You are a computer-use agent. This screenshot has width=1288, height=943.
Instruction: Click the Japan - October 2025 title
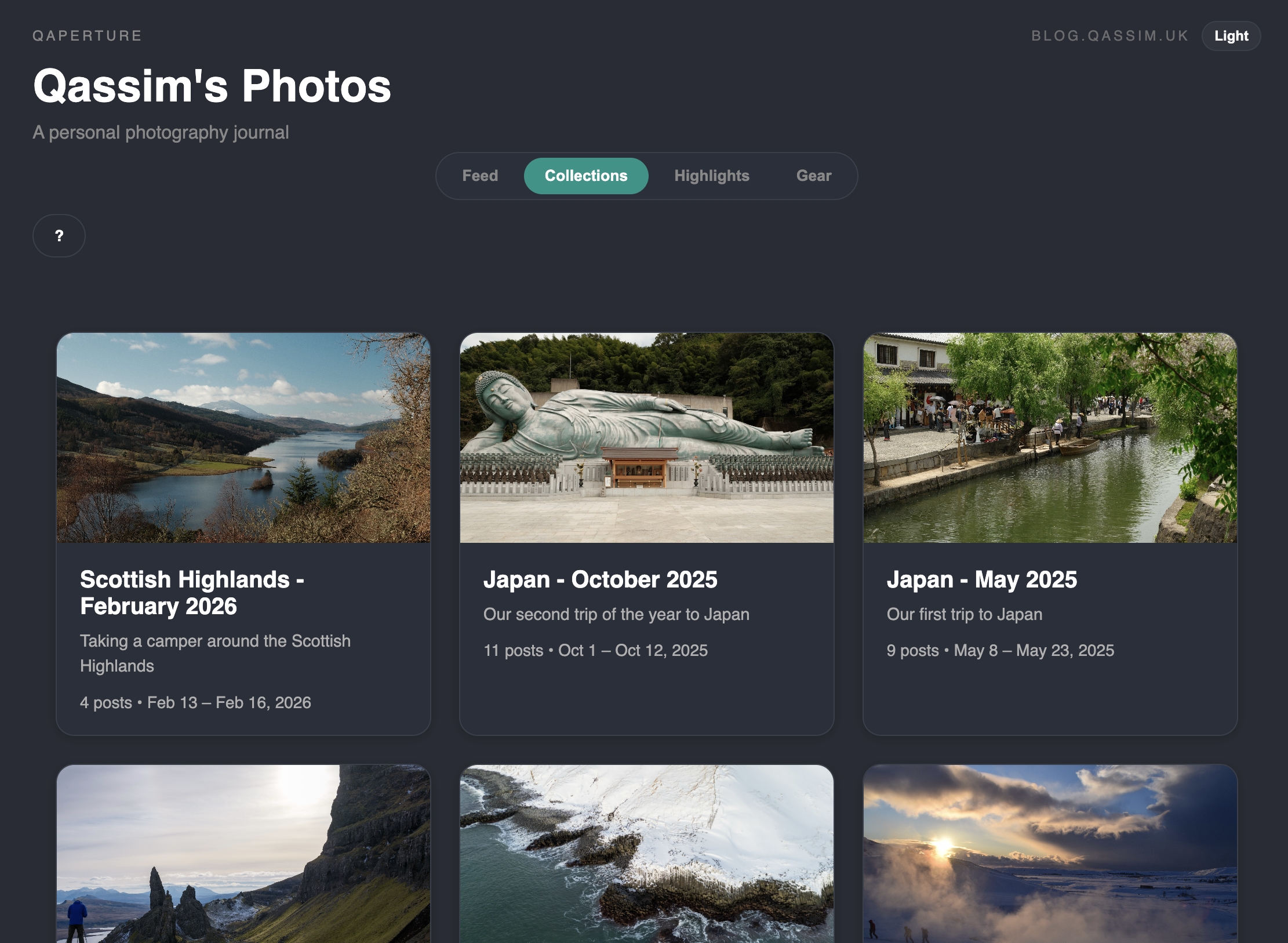coord(600,579)
